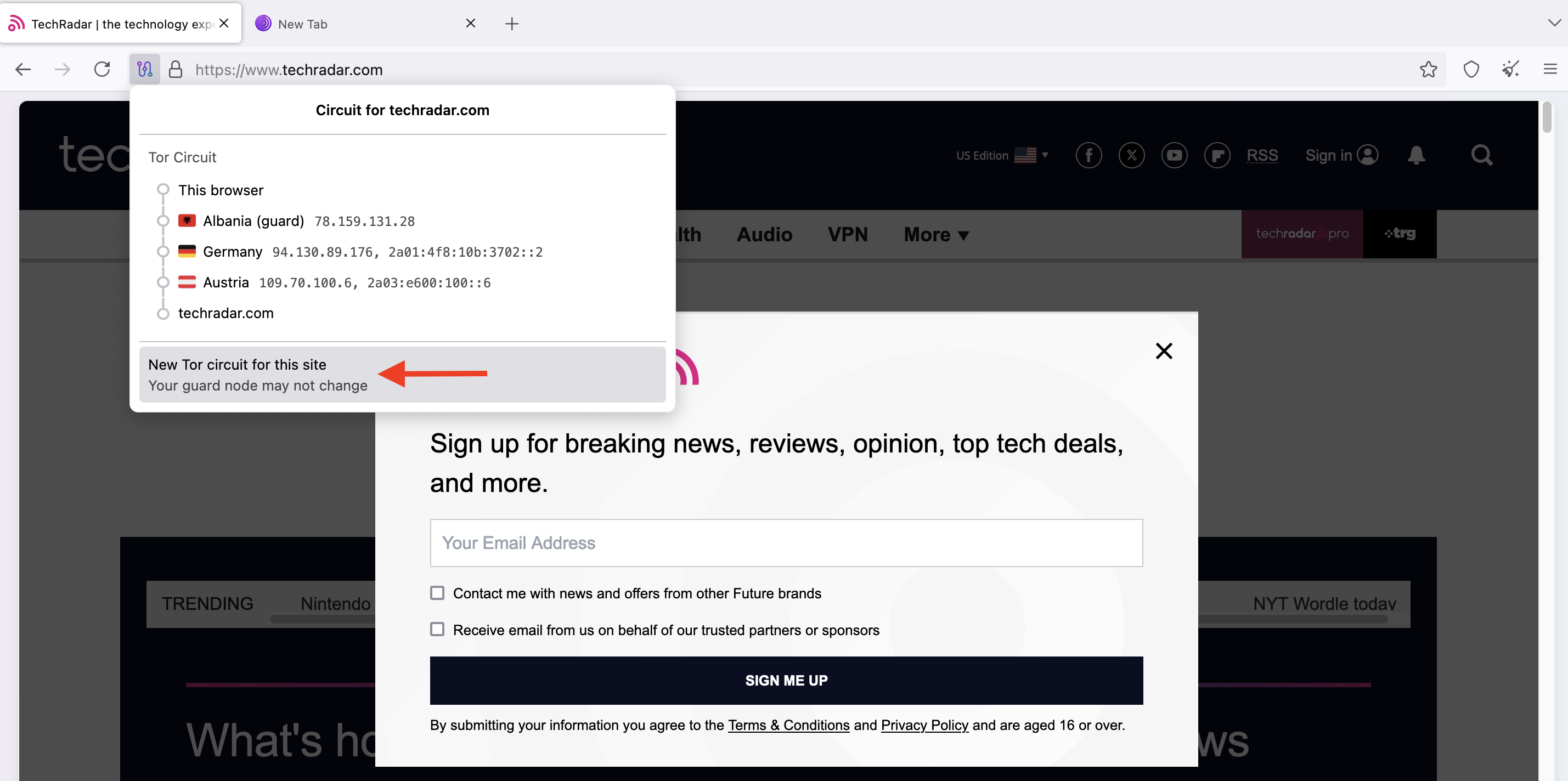Click the trg logo link
Image resolution: width=1568 pixels, height=781 pixels.
click(1400, 234)
